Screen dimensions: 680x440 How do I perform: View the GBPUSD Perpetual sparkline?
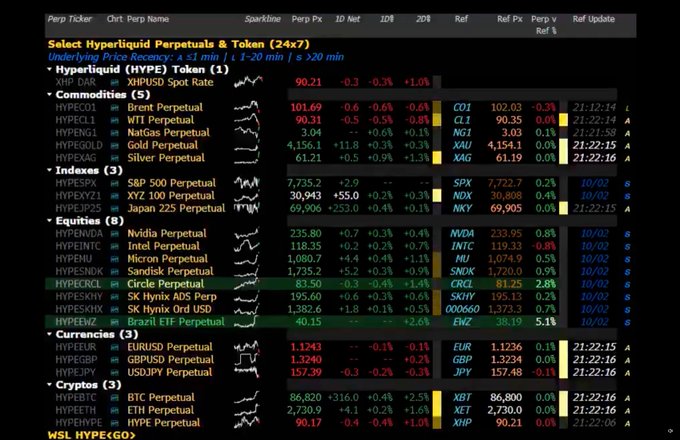(247, 359)
